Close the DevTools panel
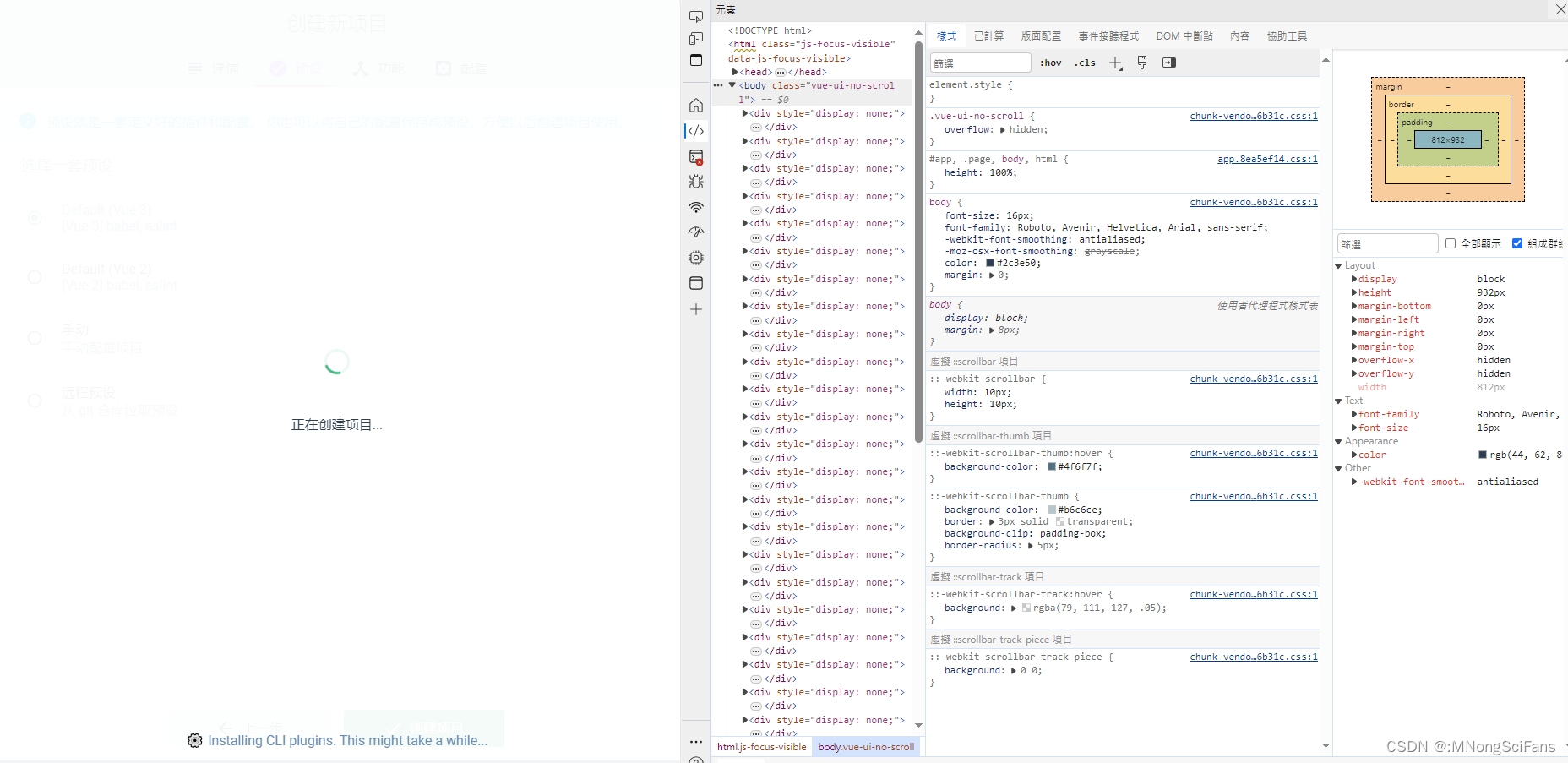Screen dimensions: 1568x763 pos(1560,9)
